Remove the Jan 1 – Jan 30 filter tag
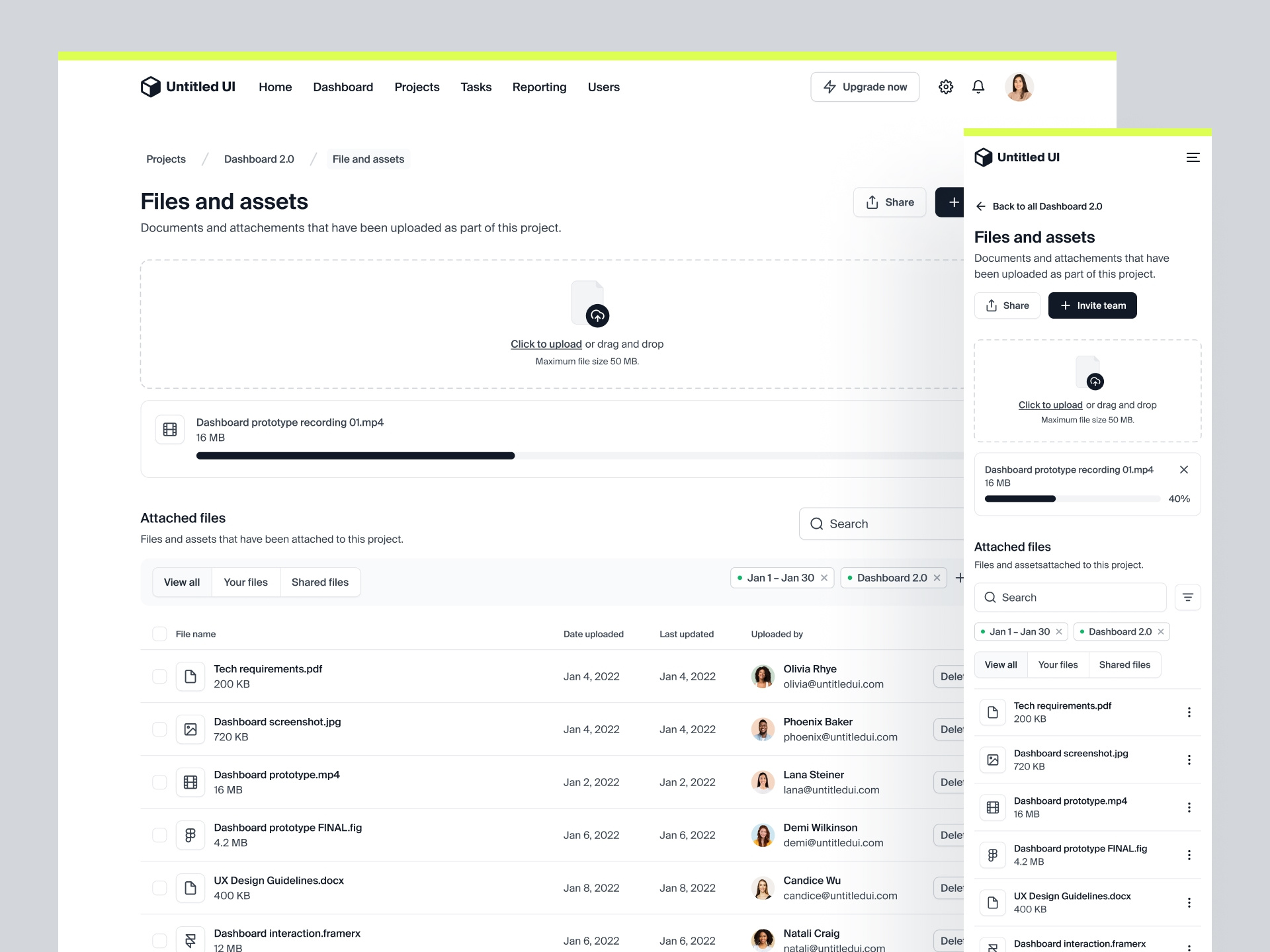This screenshot has height=952, width=1270. (824, 577)
